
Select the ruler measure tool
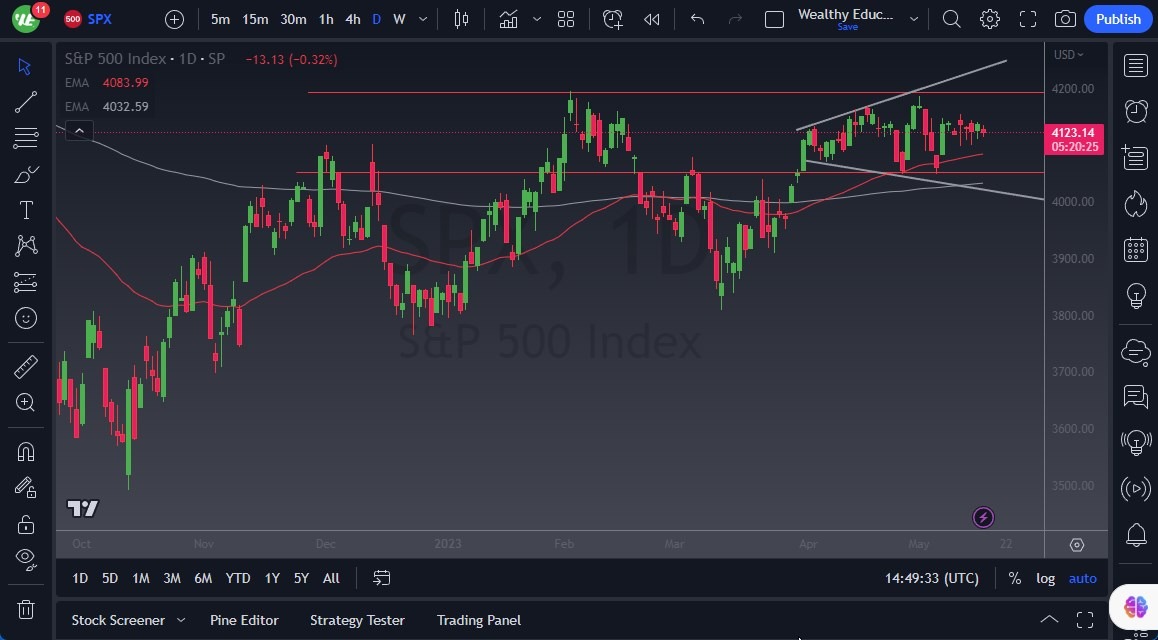click(25, 366)
